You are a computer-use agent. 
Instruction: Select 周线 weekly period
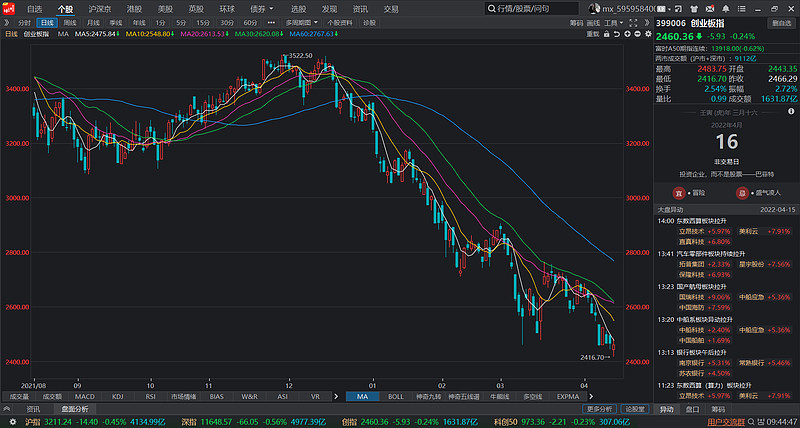coord(70,23)
